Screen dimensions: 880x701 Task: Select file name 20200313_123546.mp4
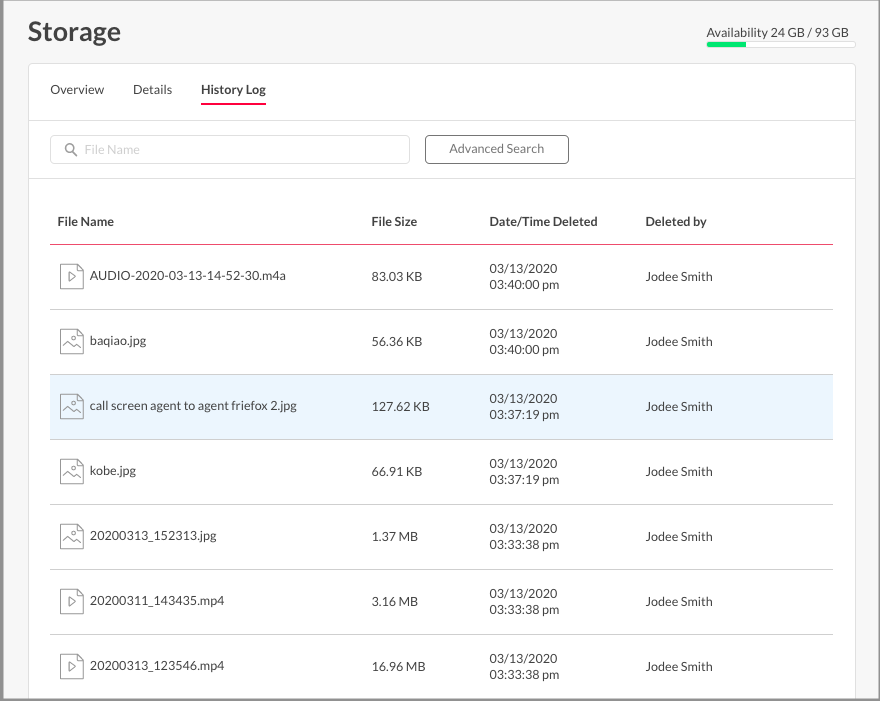coord(157,666)
